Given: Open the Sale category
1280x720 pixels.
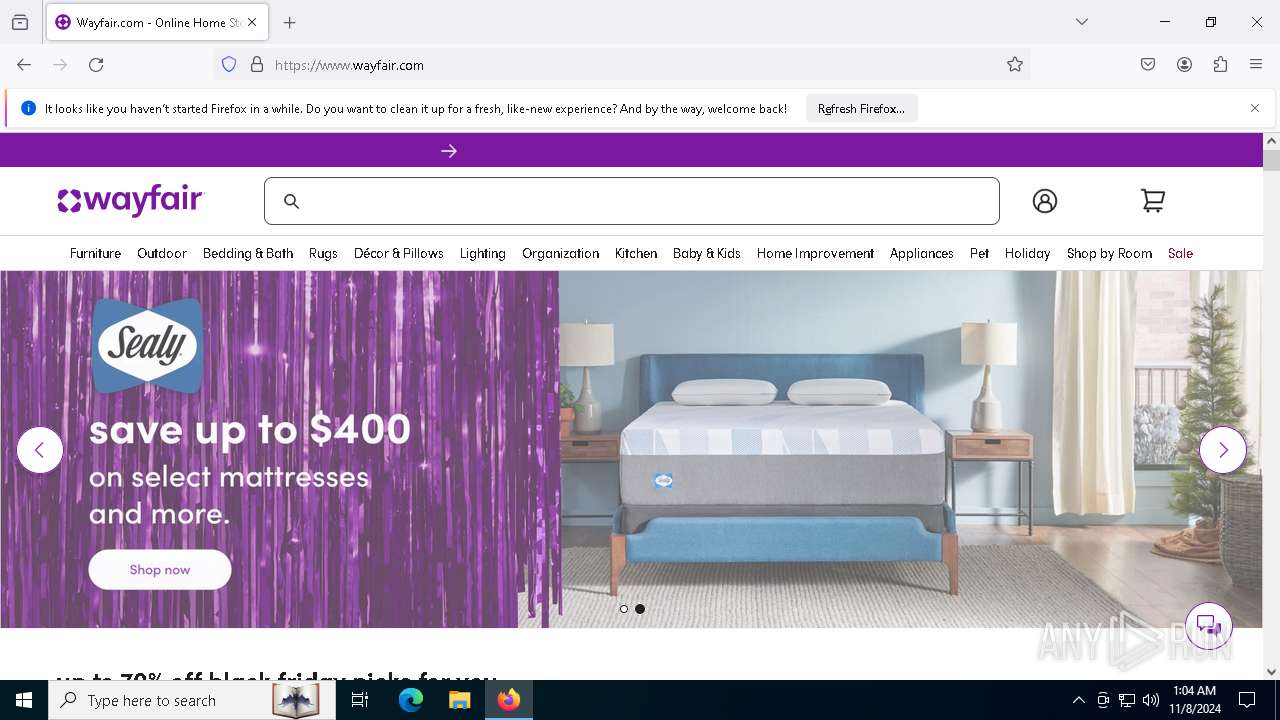Looking at the screenshot, I should click(x=1180, y=253).
